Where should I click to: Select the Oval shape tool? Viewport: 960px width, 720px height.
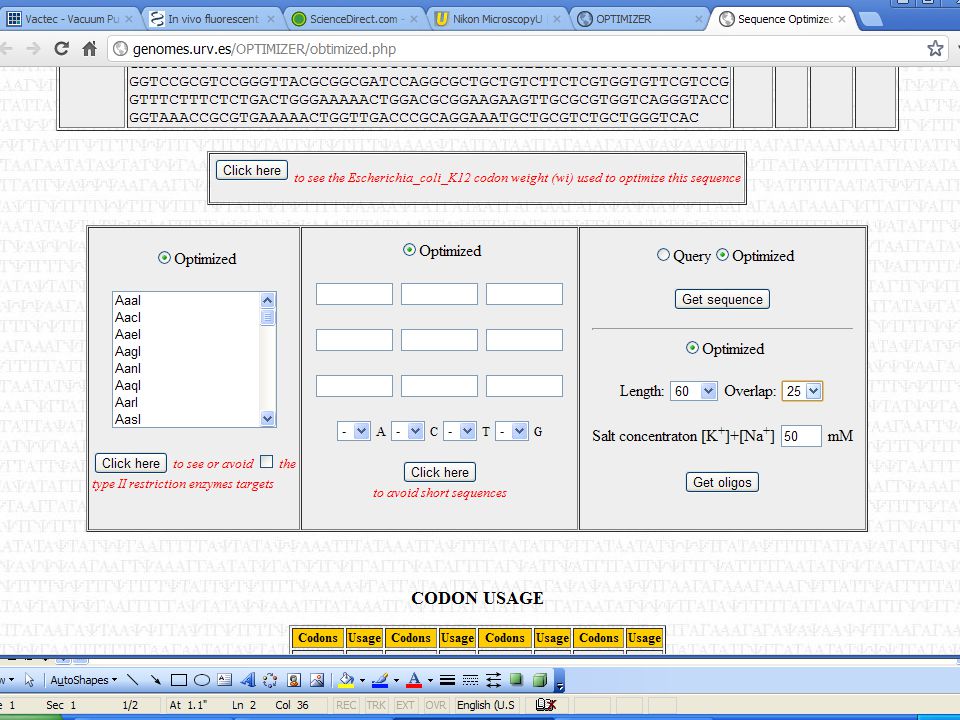[x=202, y=680]
